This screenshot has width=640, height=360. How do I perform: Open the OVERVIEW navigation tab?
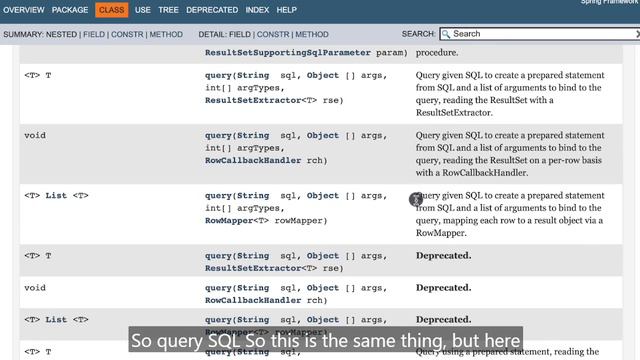click(24, 10)
